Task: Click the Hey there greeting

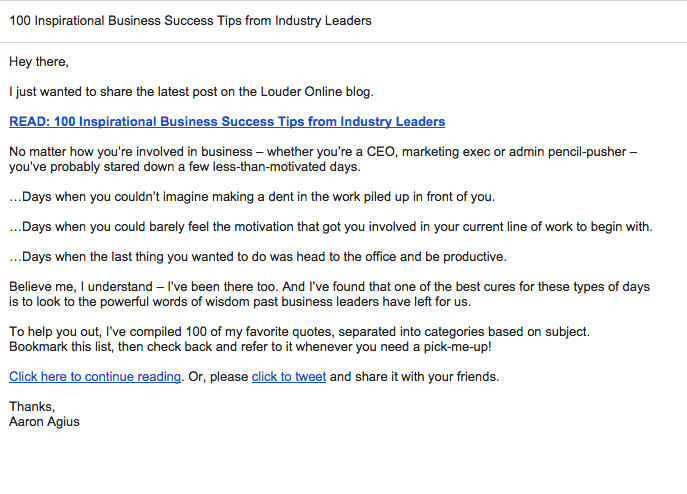Action: [39, 62]
